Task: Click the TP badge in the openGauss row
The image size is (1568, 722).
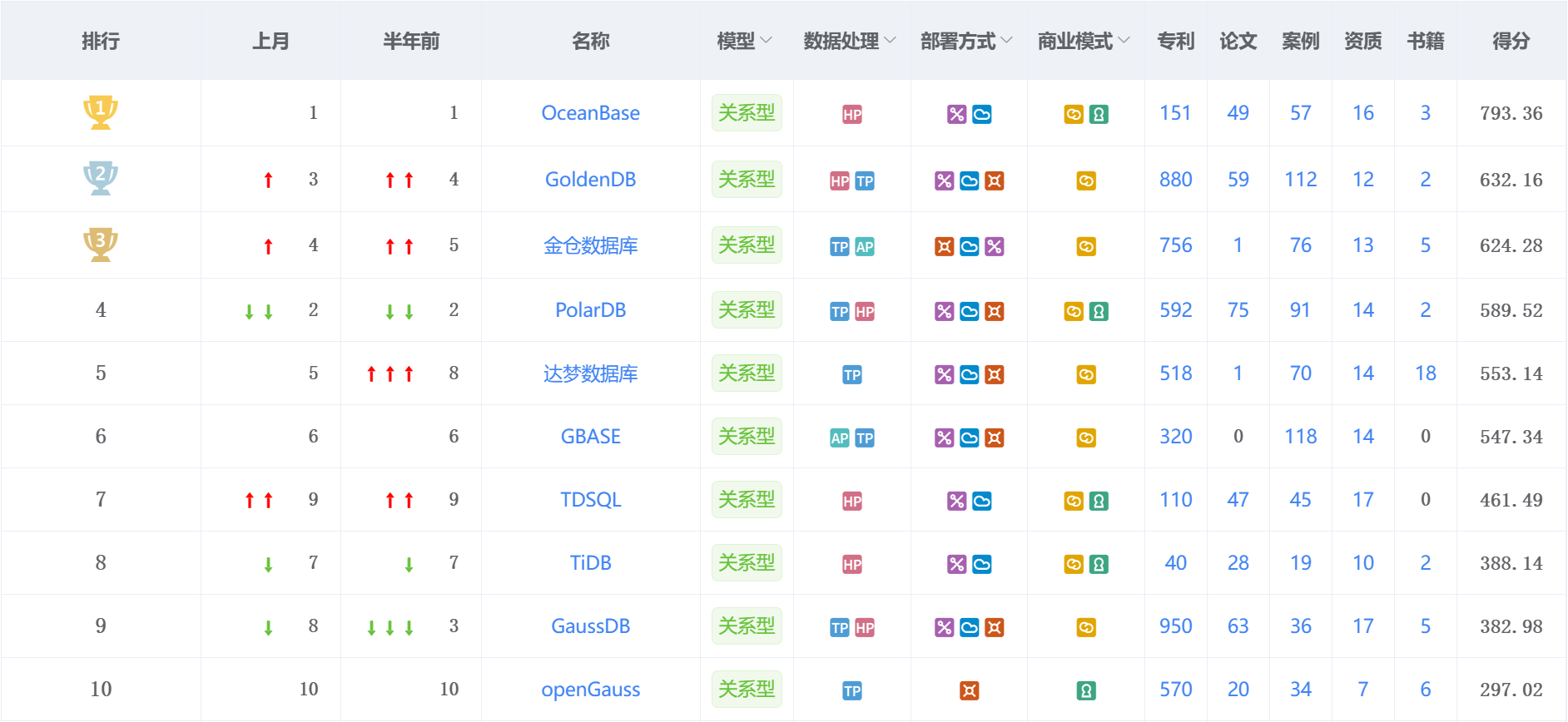Action: (x=852, y=691)
